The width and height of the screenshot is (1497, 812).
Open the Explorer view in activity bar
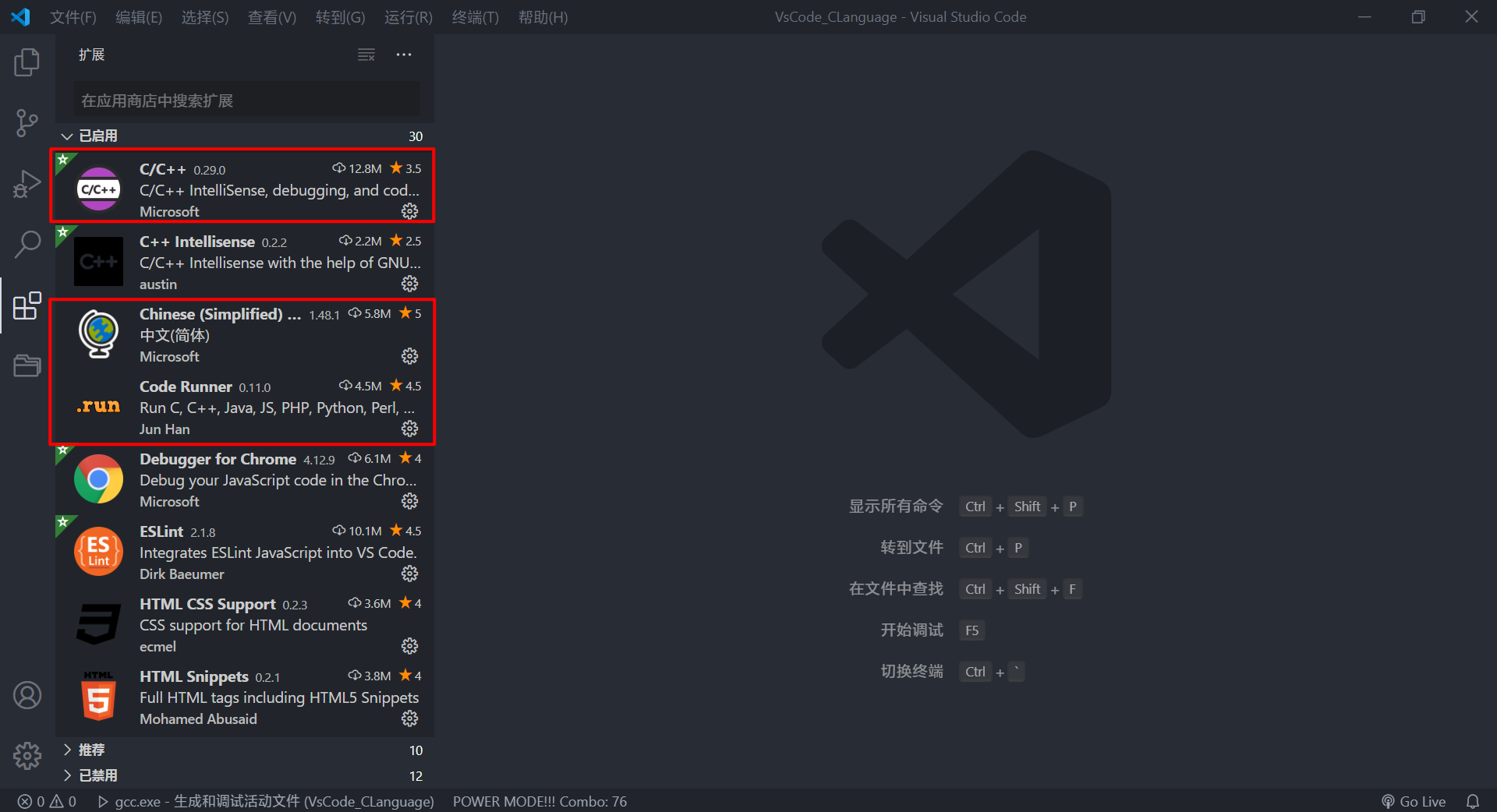click(x=27, y=62)
